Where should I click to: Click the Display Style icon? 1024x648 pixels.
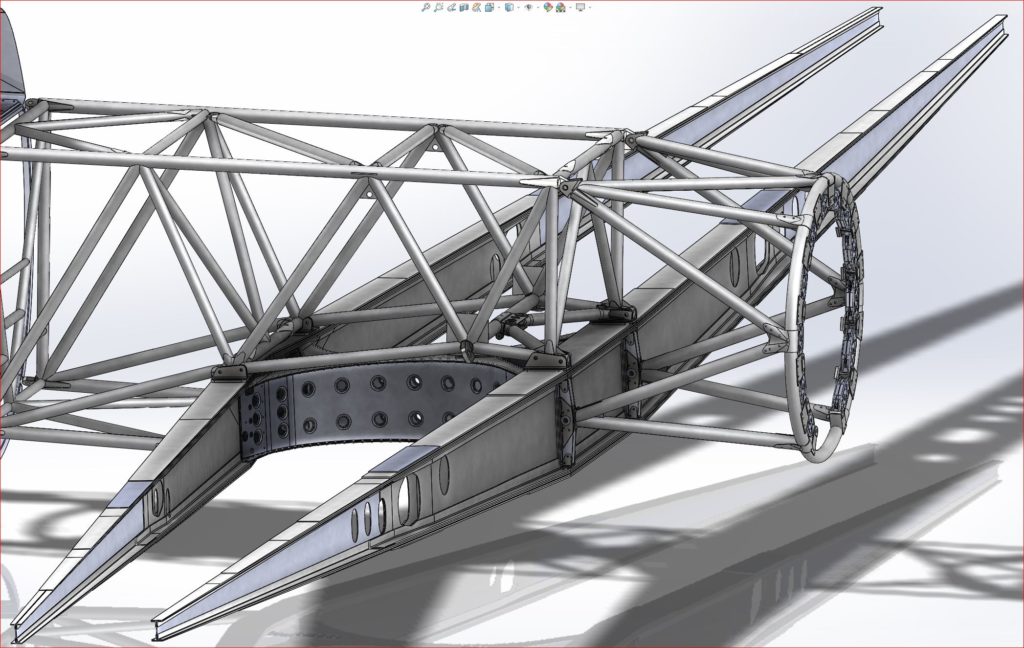509,8
